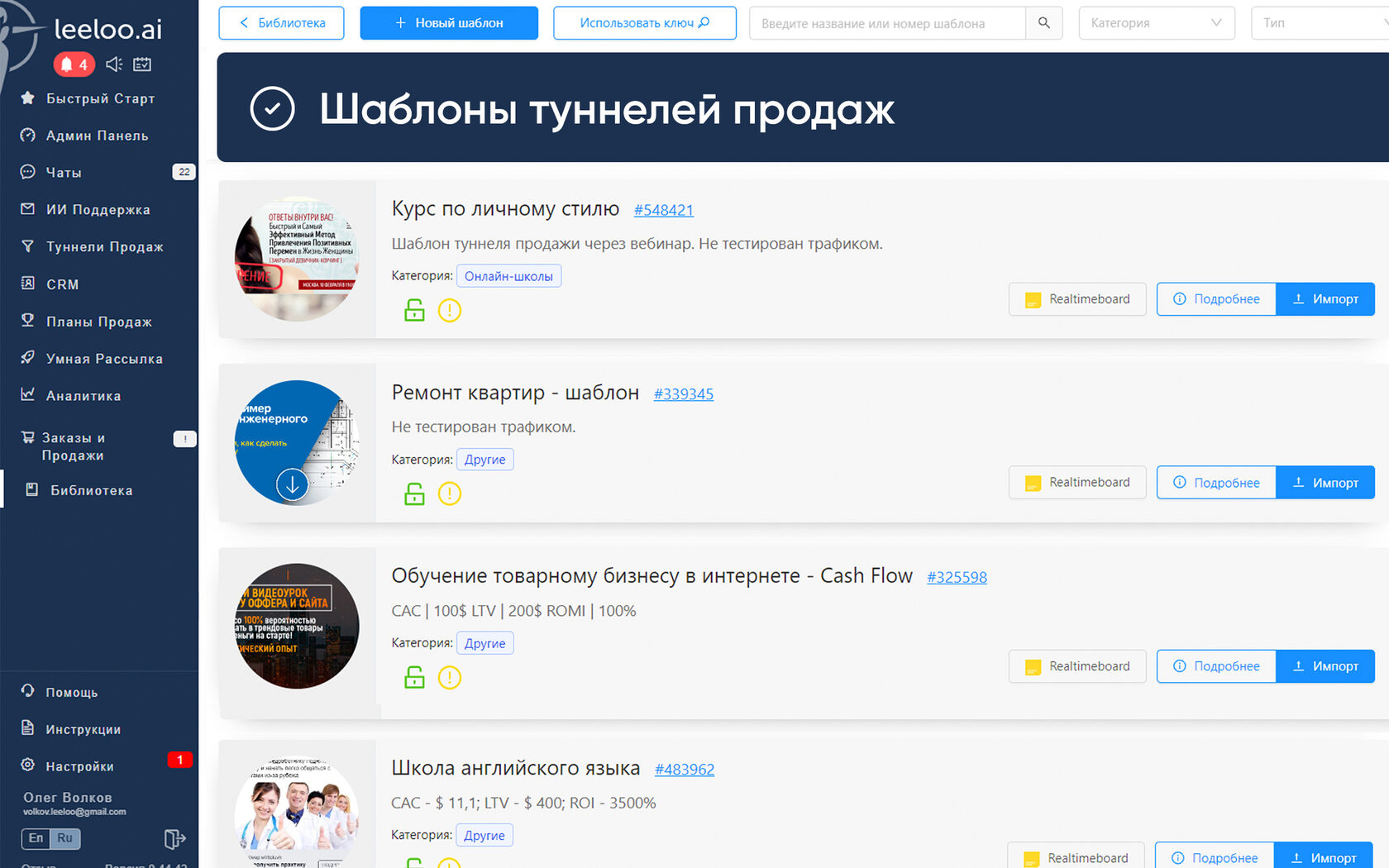The height and width of the screenshot is (868, 1389).
Task: Click the user name Олег Волков
Action: tap(68, 797)
